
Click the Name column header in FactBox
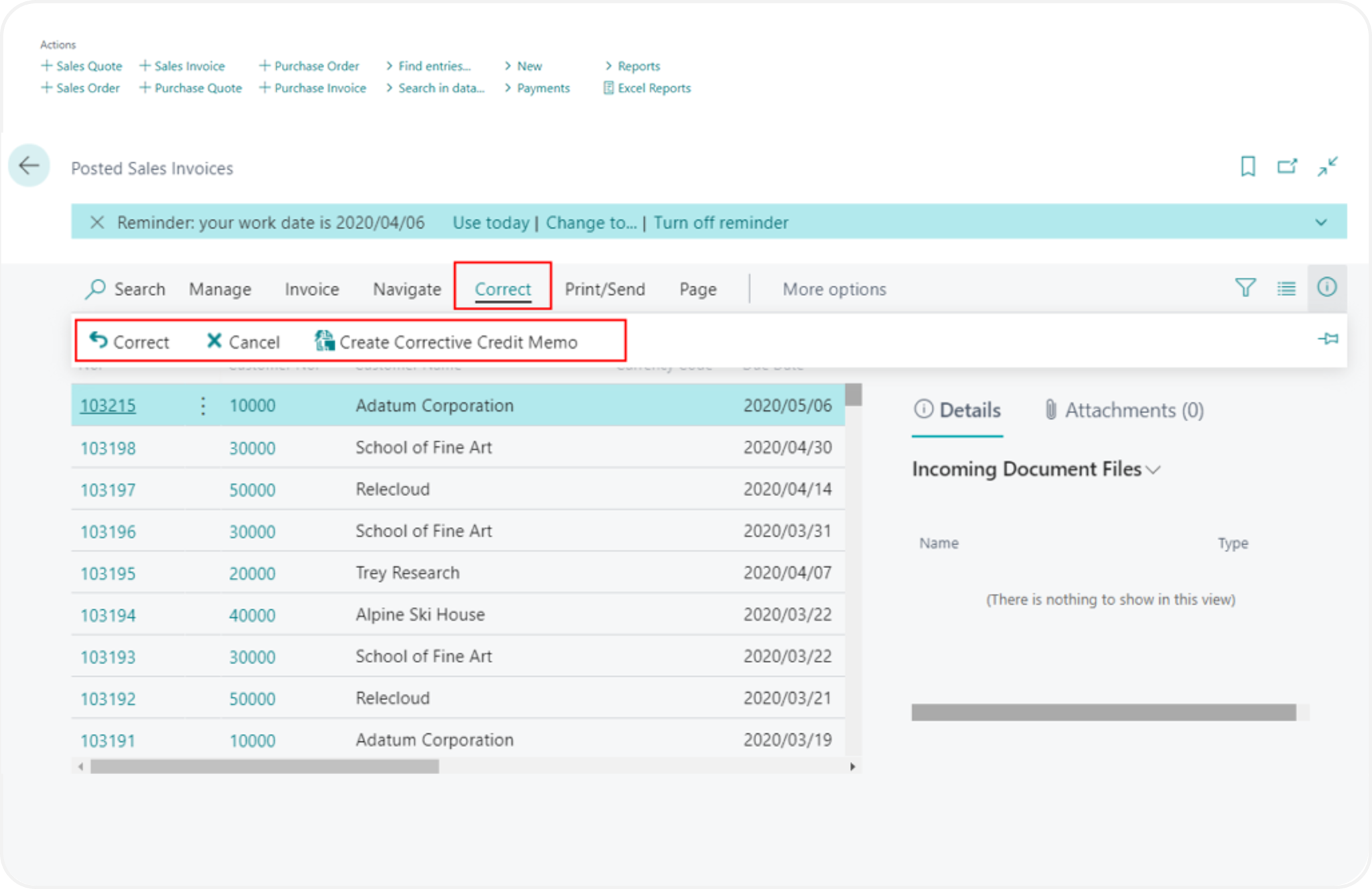(x=938, y=543)
